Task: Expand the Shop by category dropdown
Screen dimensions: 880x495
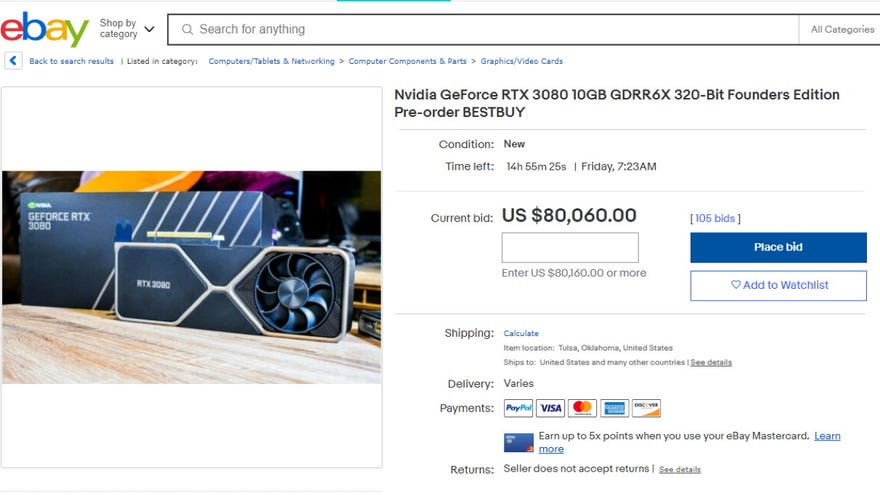Action: pos(127,29)
